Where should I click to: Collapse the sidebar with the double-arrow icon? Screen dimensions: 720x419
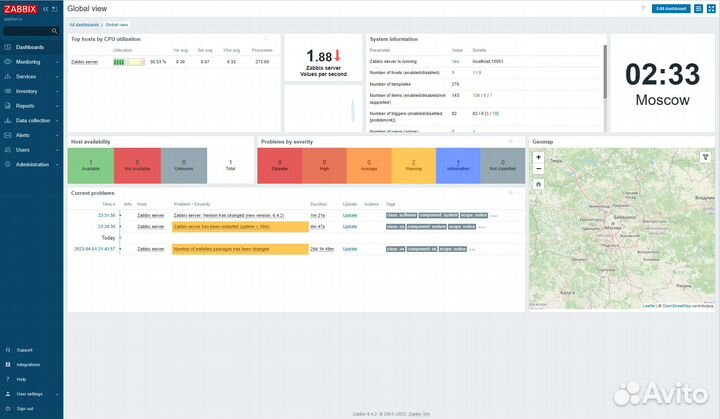point(45,8)
